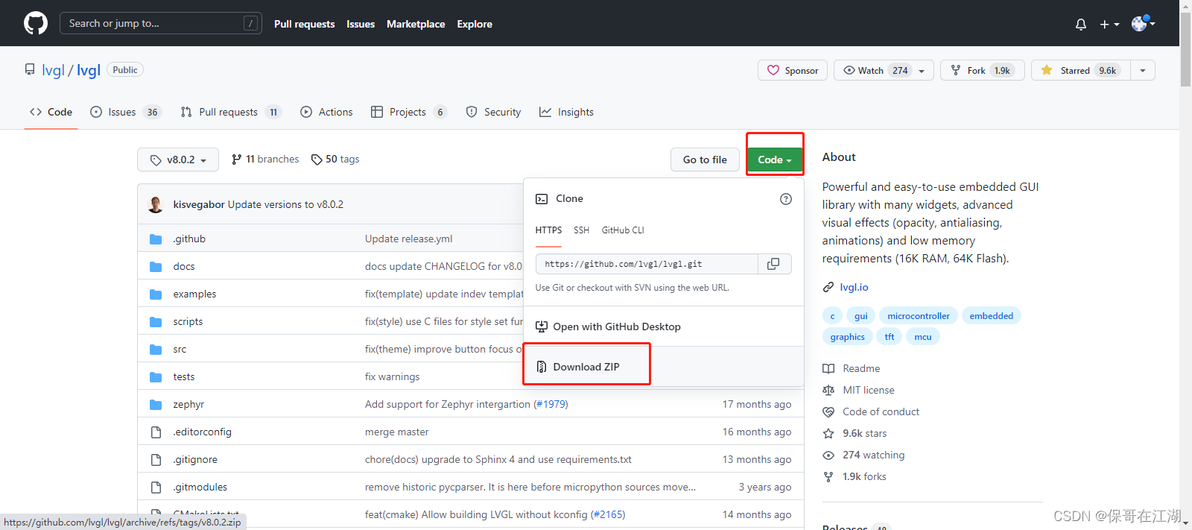1192x530 pixels.
Task: Open with GitHub Desktop
Action: click(616, 327)
